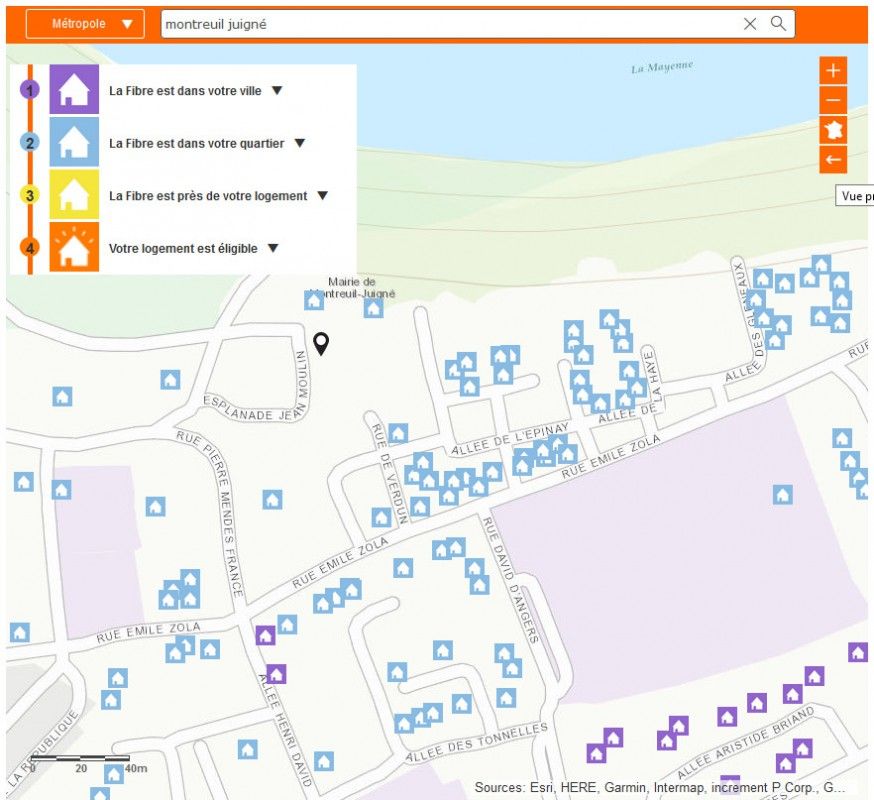Select the yellow house legend icon
This screenshot has height=800, width=874.
click(x=74, y=194)
